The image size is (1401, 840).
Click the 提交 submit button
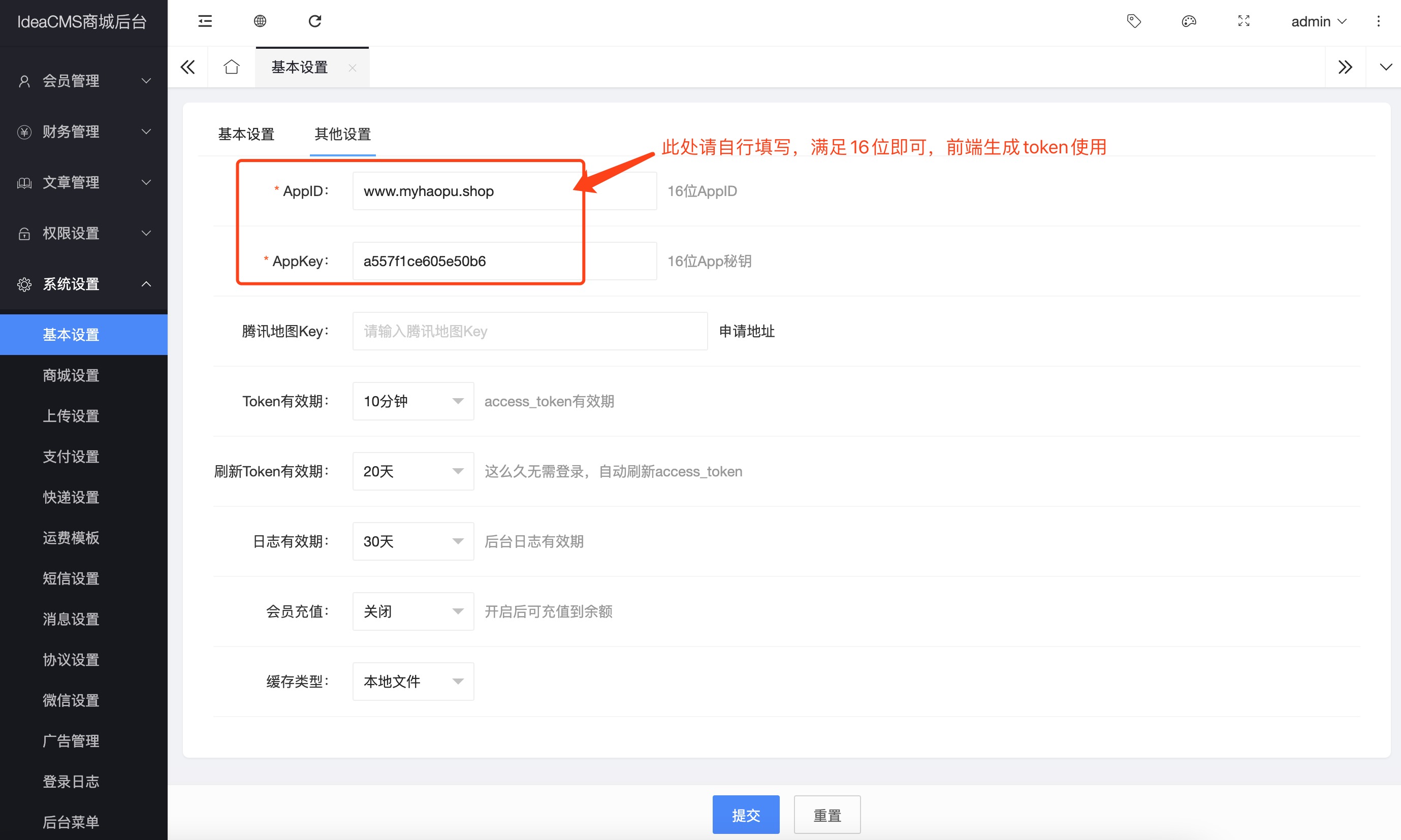pos(746,815)
